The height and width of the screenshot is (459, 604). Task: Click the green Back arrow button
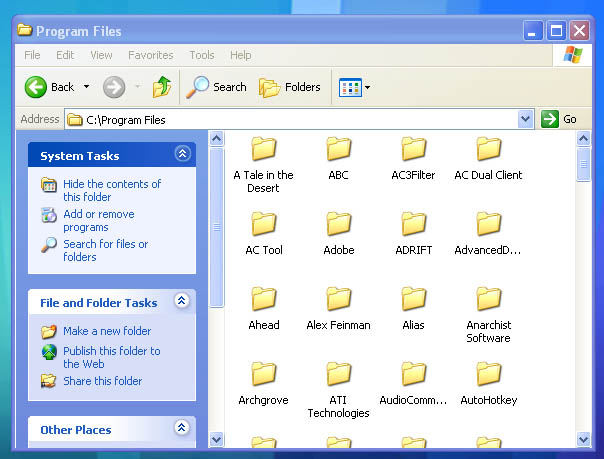click(36, 87)
